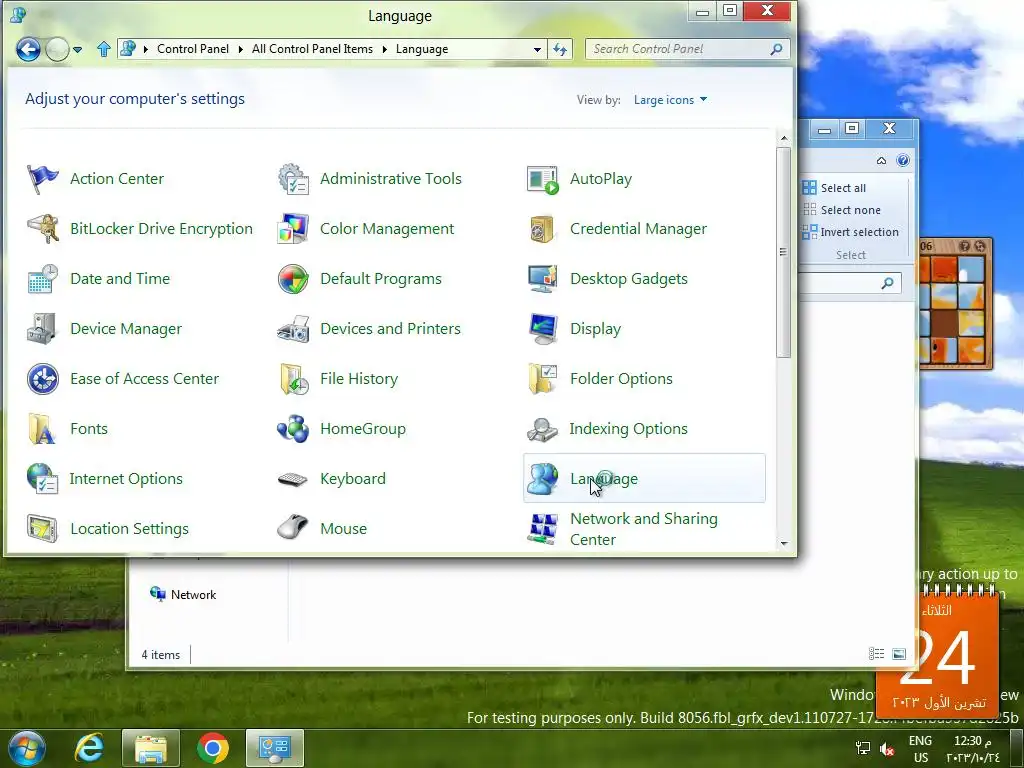
Task: Open the File History folder icon
Action: tap(293, 379)
